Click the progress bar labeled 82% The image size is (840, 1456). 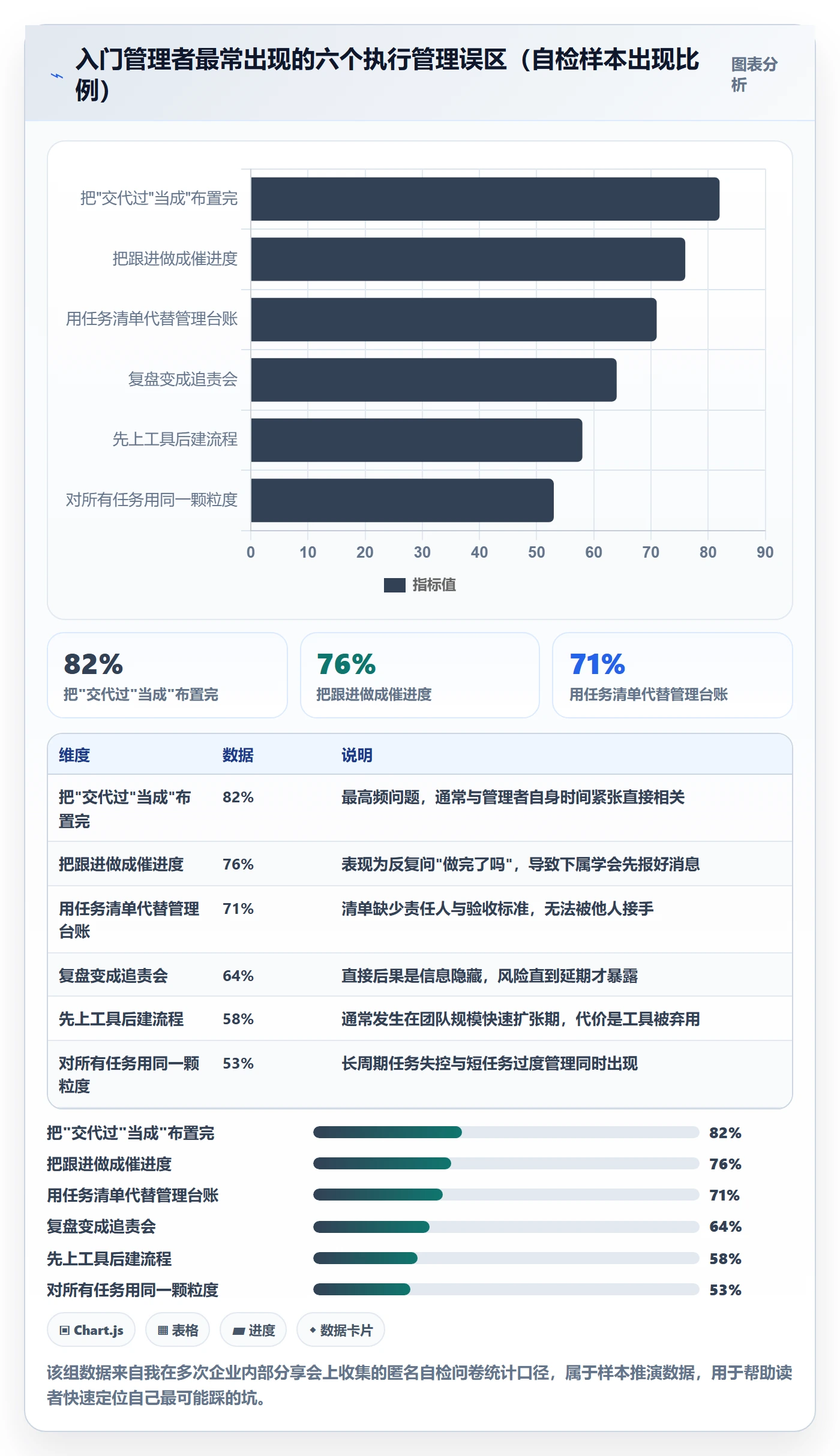tap(506, 1132)
